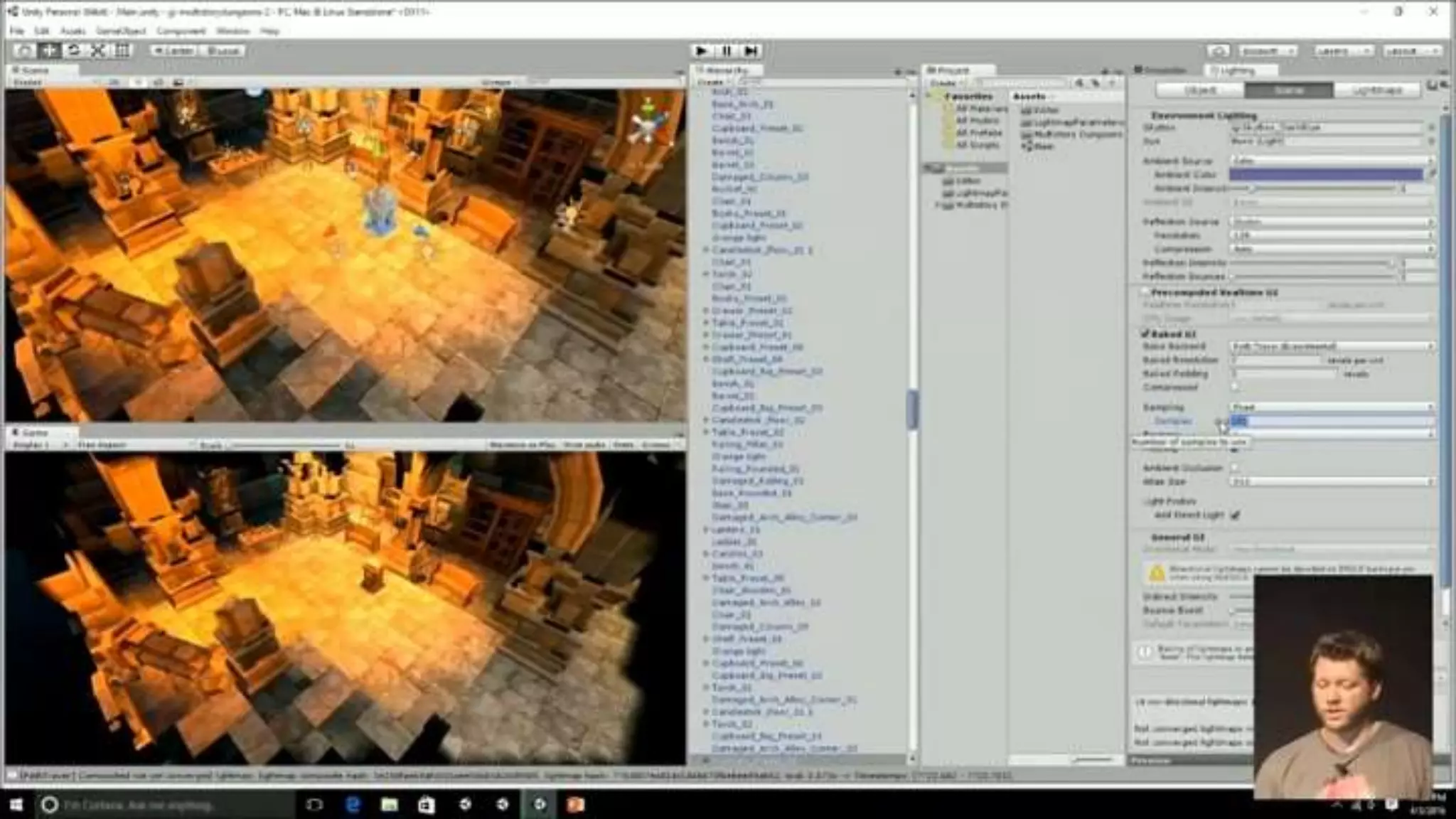This screenshot has height=819, width=1456.
Task: Click the Ambient Color purple swatch
Action: [x=1326, y=174]
